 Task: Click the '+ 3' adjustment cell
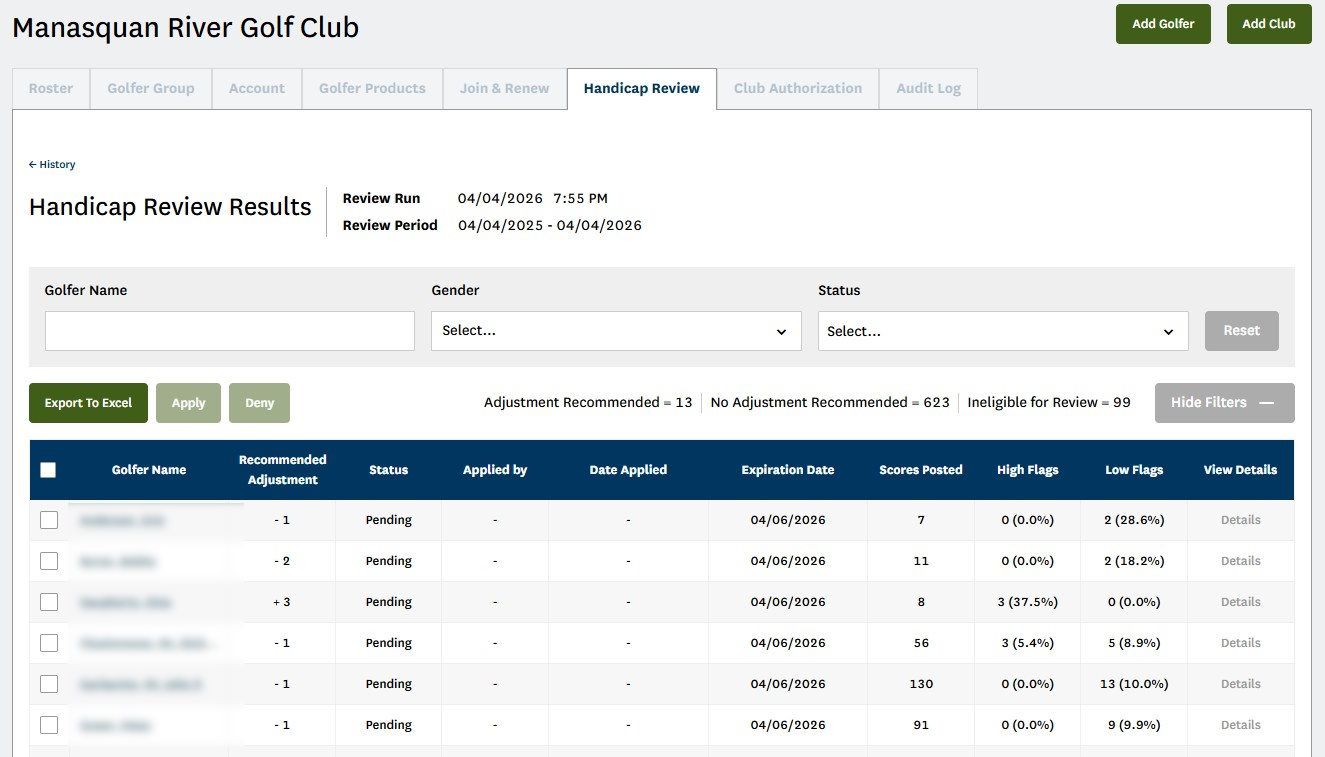[x=282, y=602]
